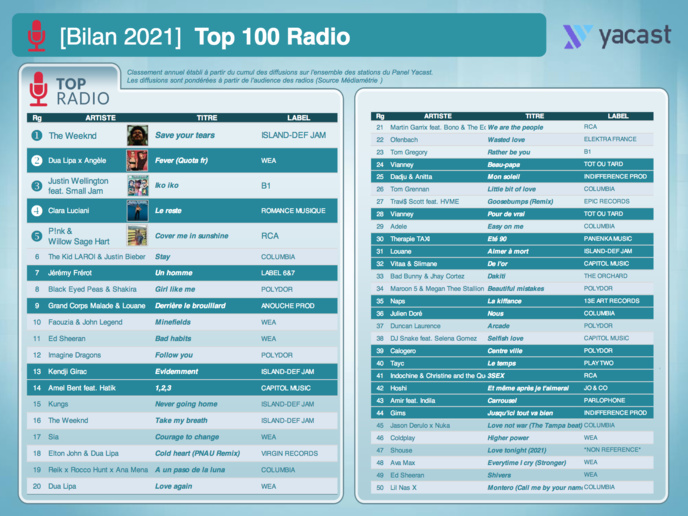Click the red microphone icon in header banner
Image resolution: width=688 pixels, height=516 pixels.
point(36,36)
